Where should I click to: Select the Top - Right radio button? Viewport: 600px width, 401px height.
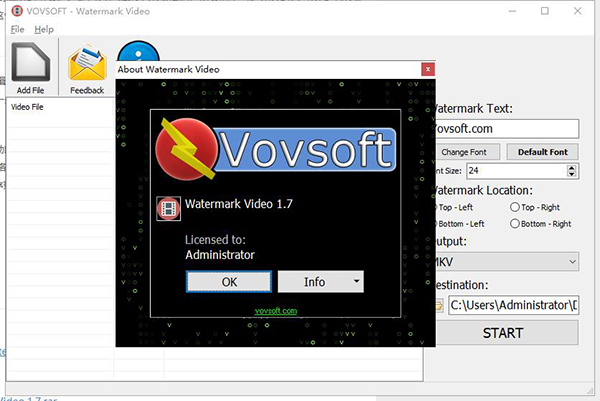click(515, 207)
